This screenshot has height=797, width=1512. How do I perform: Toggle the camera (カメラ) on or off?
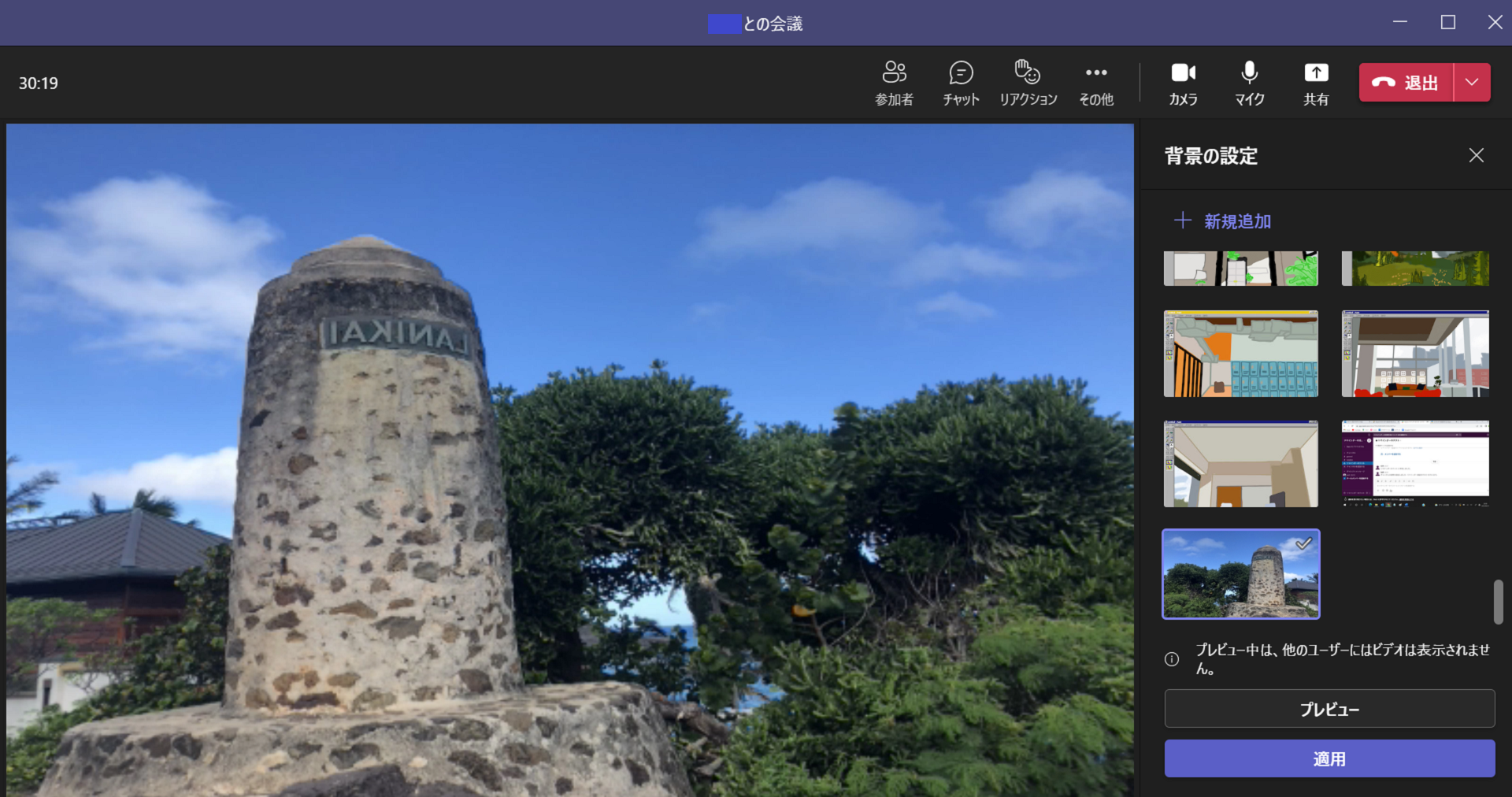[x=1183, y=82]
